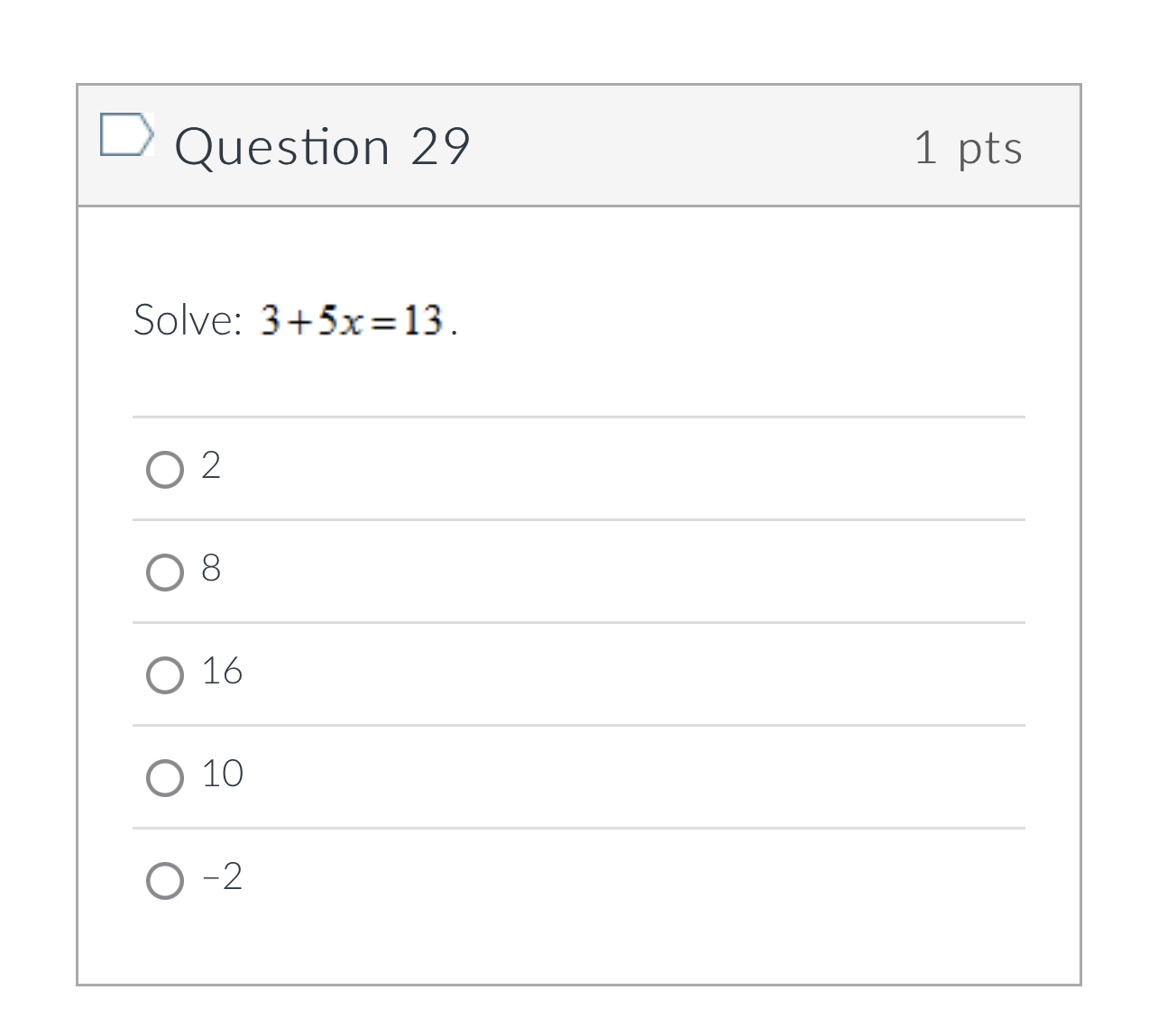The width and height of the screenshot is (1158, 1036).
Task: Click the word "Solve:" in the prompt
Action: [188, 320]
